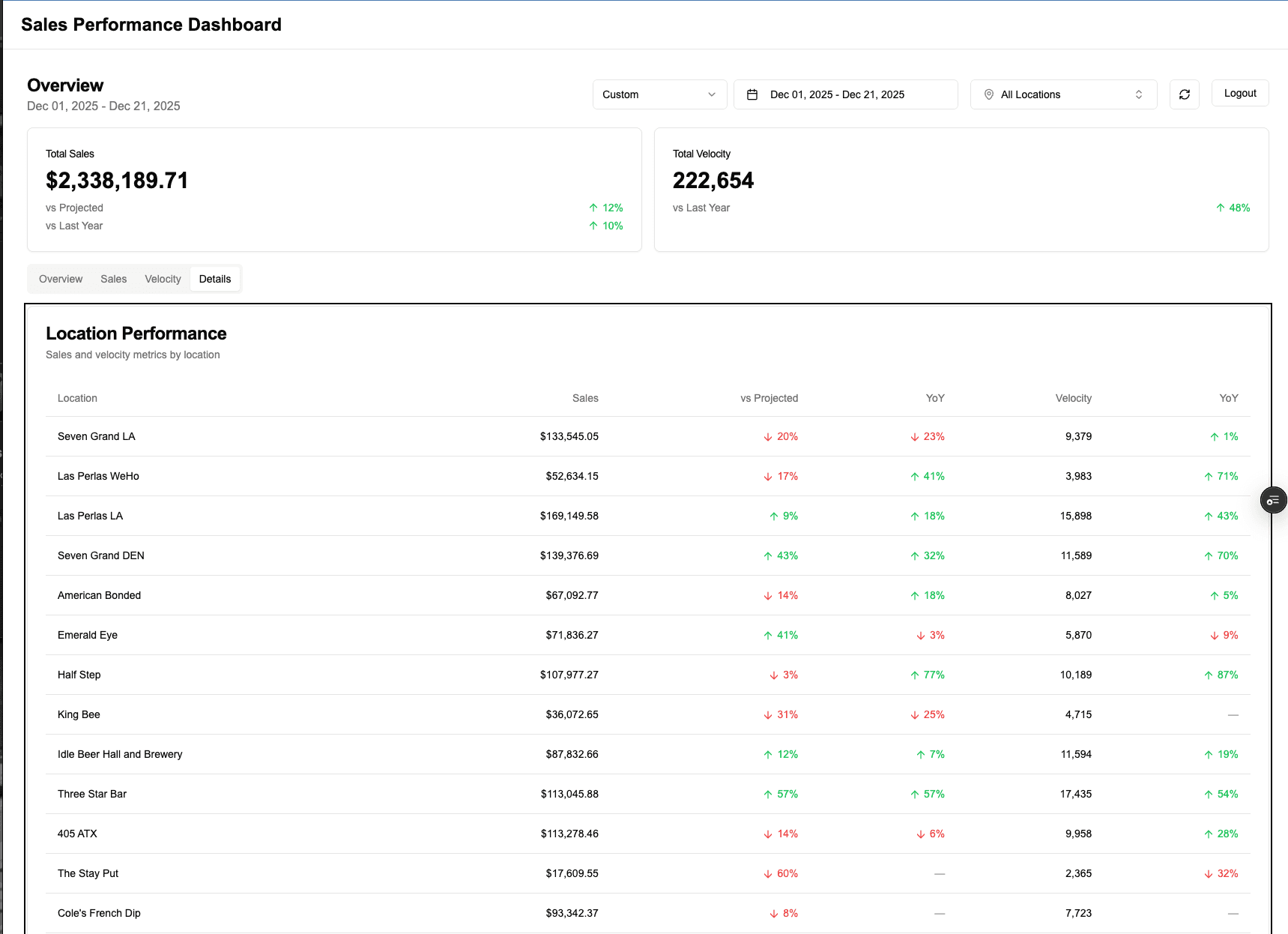This screenshot has width=1288, height=934.
Task: Open the Dec 01 - Dec 21 date range picker
Action: coord(845,94)
